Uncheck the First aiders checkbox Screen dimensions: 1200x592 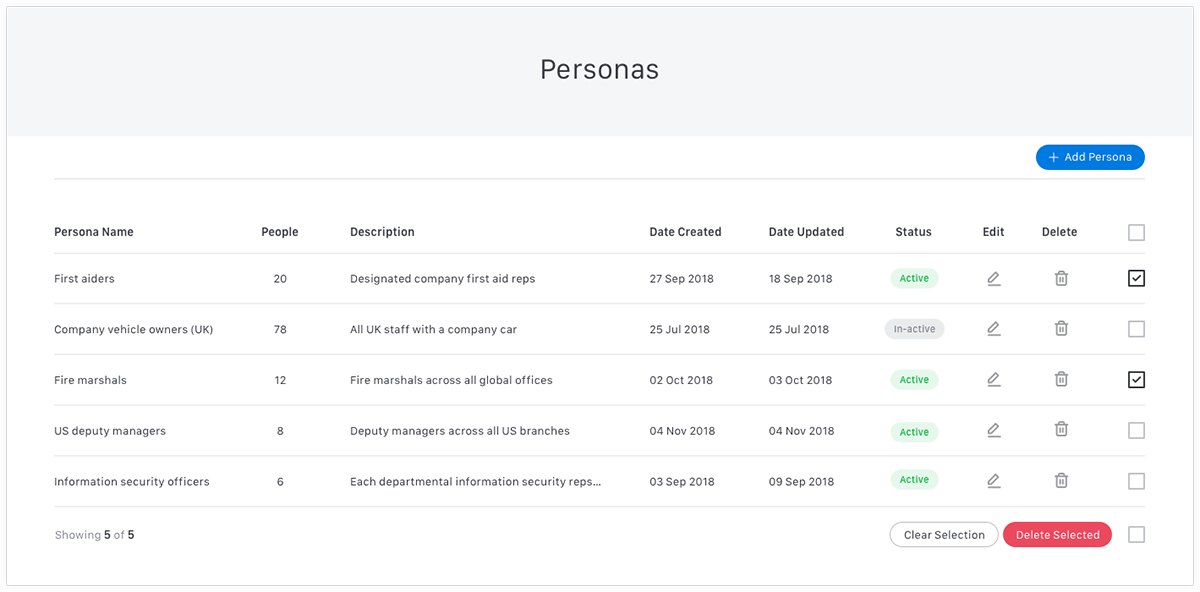(1136, 279)
